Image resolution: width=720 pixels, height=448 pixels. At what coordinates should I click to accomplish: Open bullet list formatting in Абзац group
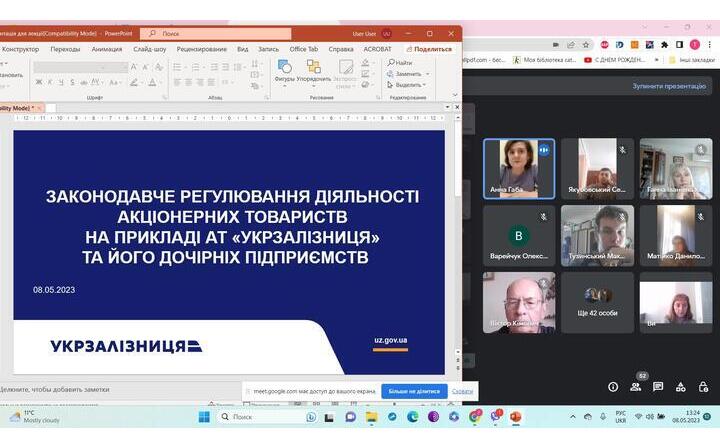click(177, 67)
